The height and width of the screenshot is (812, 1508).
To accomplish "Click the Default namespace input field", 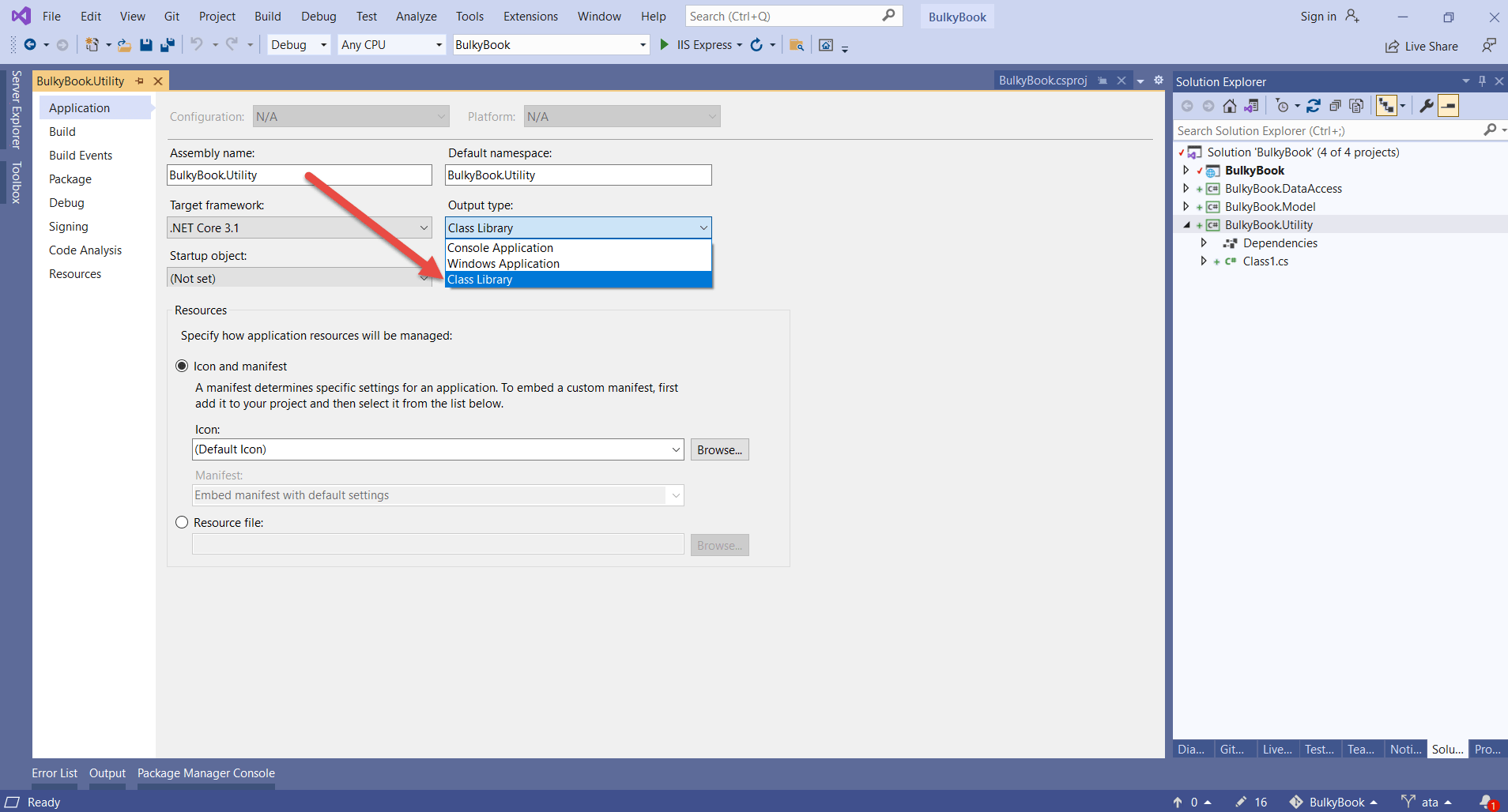I will tap(579, 175).
